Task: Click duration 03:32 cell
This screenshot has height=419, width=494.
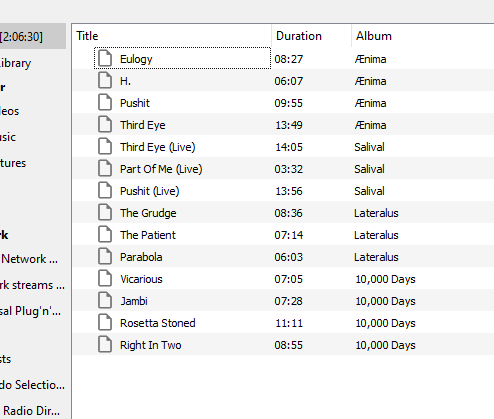Action: 289,169
